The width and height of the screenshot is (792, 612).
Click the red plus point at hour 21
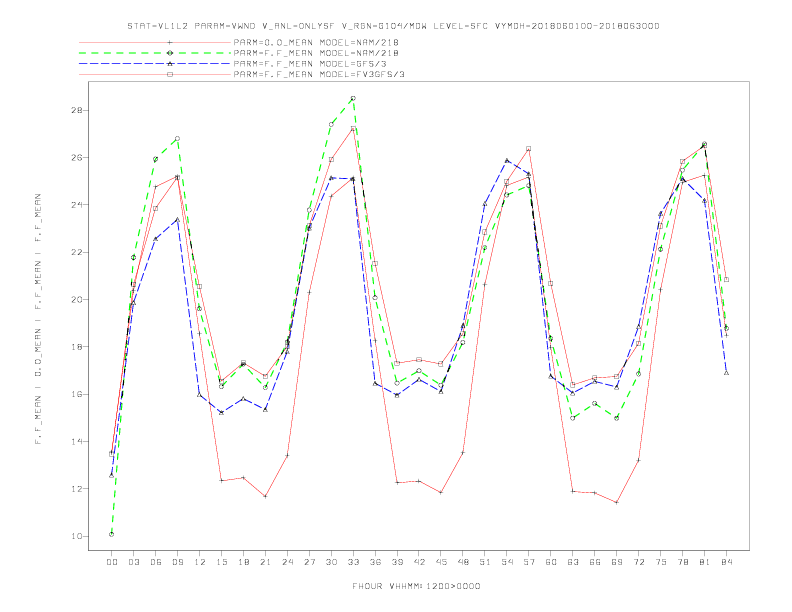265,496
